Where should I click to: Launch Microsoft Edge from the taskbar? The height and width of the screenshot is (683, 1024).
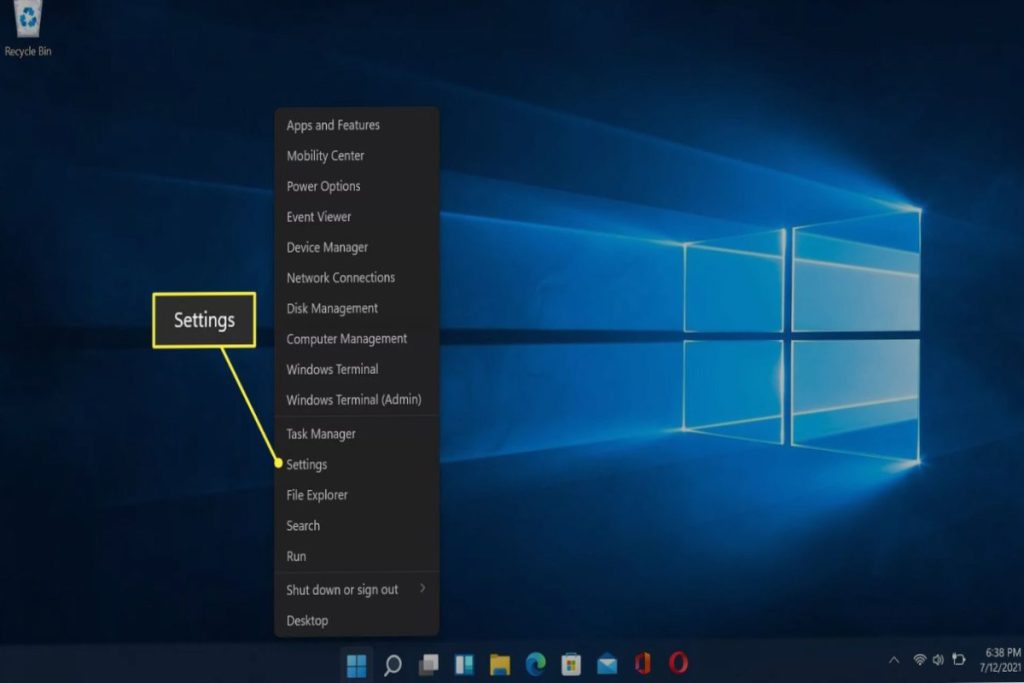536,665
